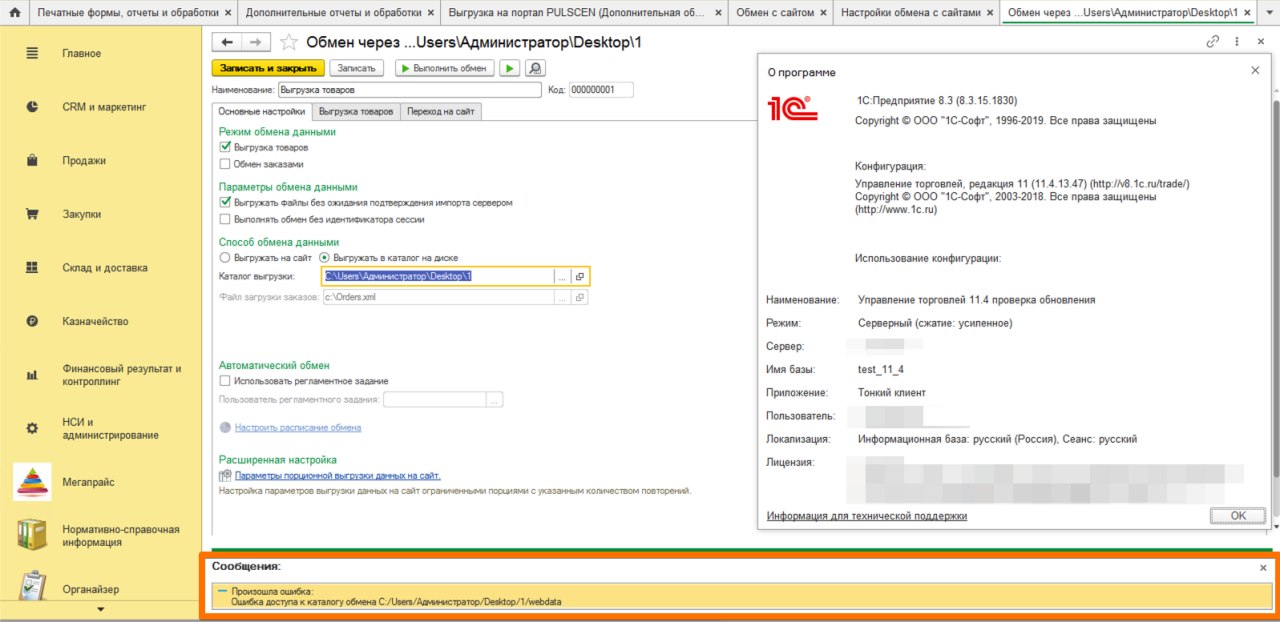Viewport: 1280px width, 622px height.
Task: Open Файл загрузки заказов ellipsis chooser
Action: (x=562, y=297)
